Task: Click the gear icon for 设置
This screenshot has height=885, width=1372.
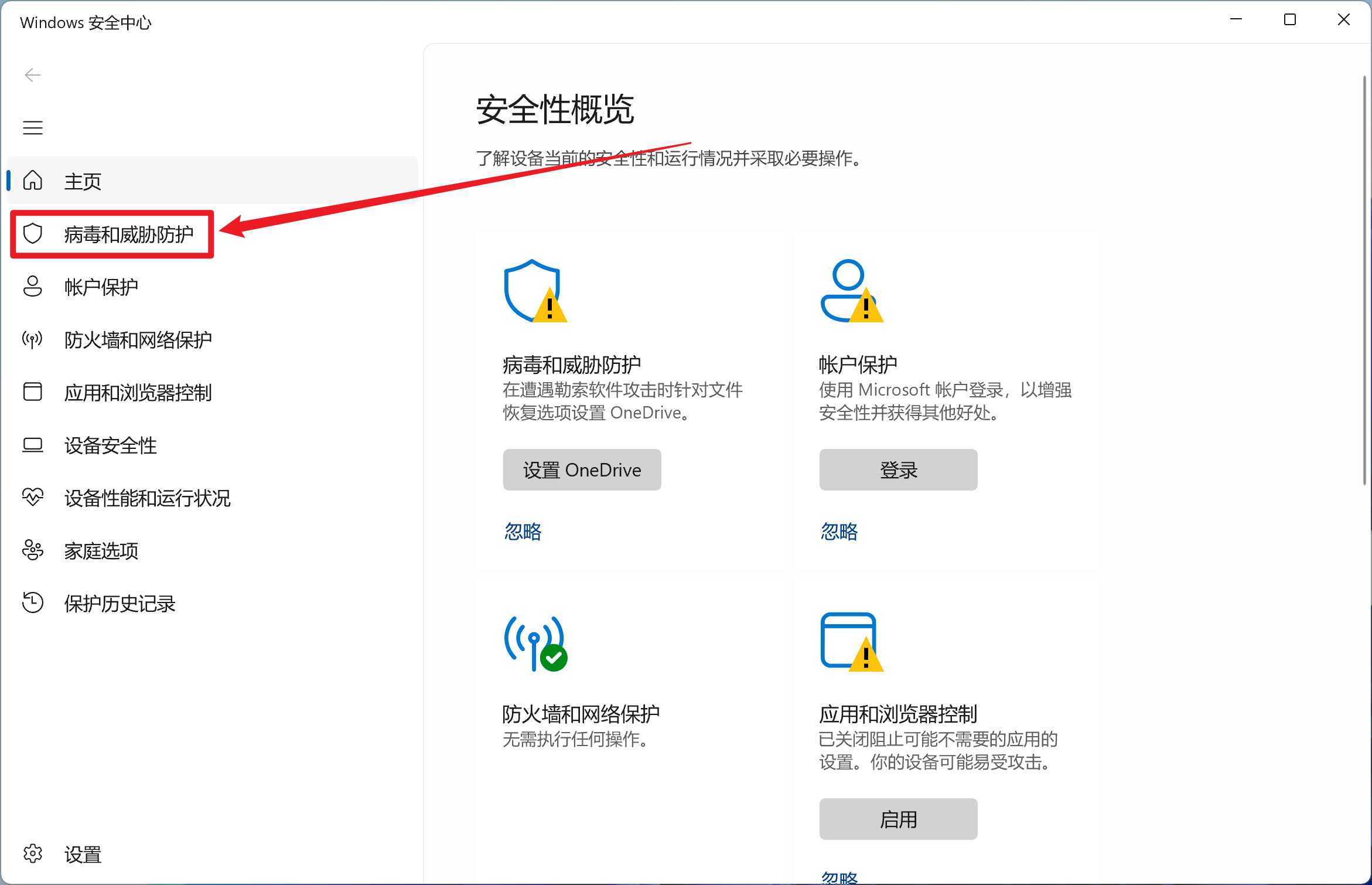Action: (x=33, y=854)
